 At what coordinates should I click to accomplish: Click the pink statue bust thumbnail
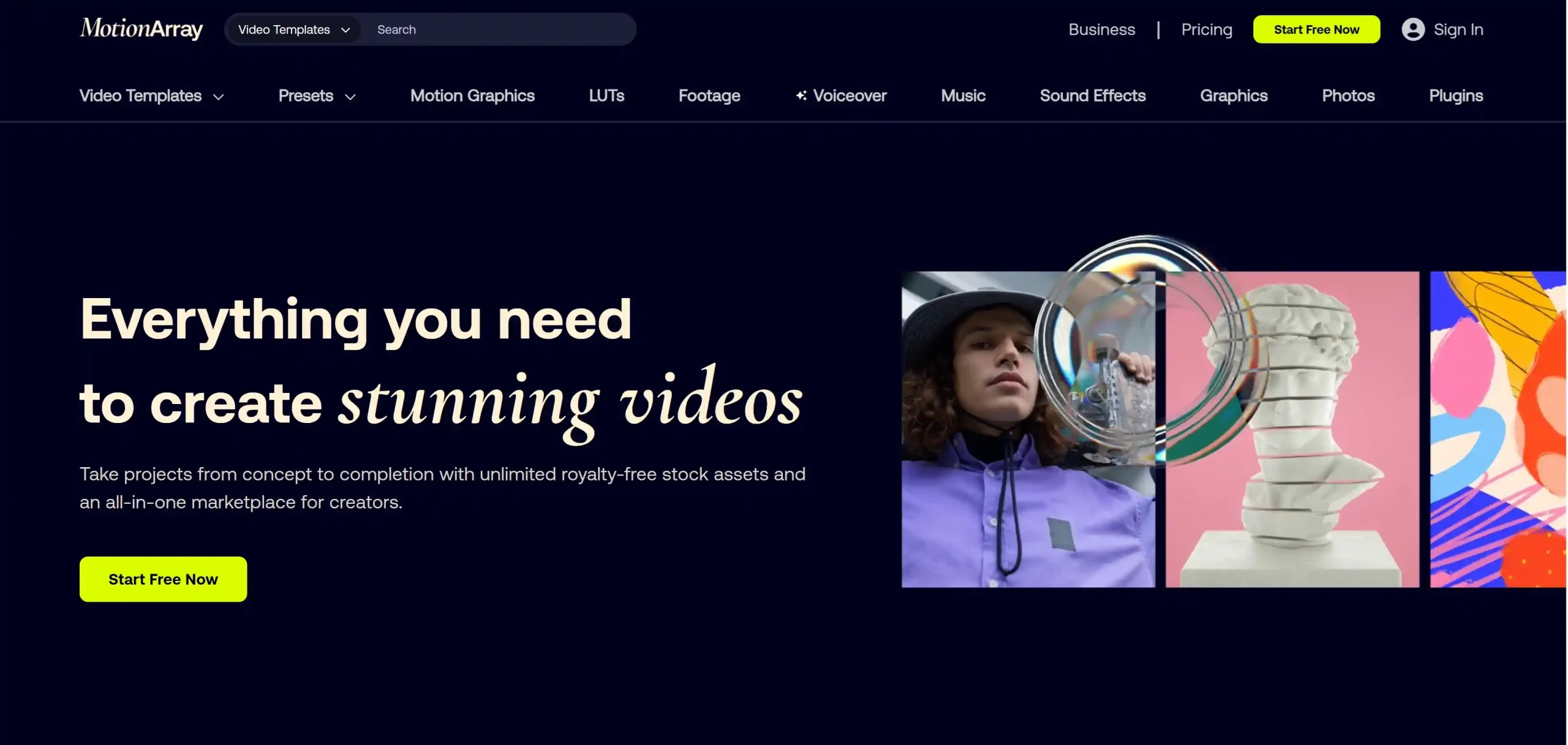point(1292,429)
